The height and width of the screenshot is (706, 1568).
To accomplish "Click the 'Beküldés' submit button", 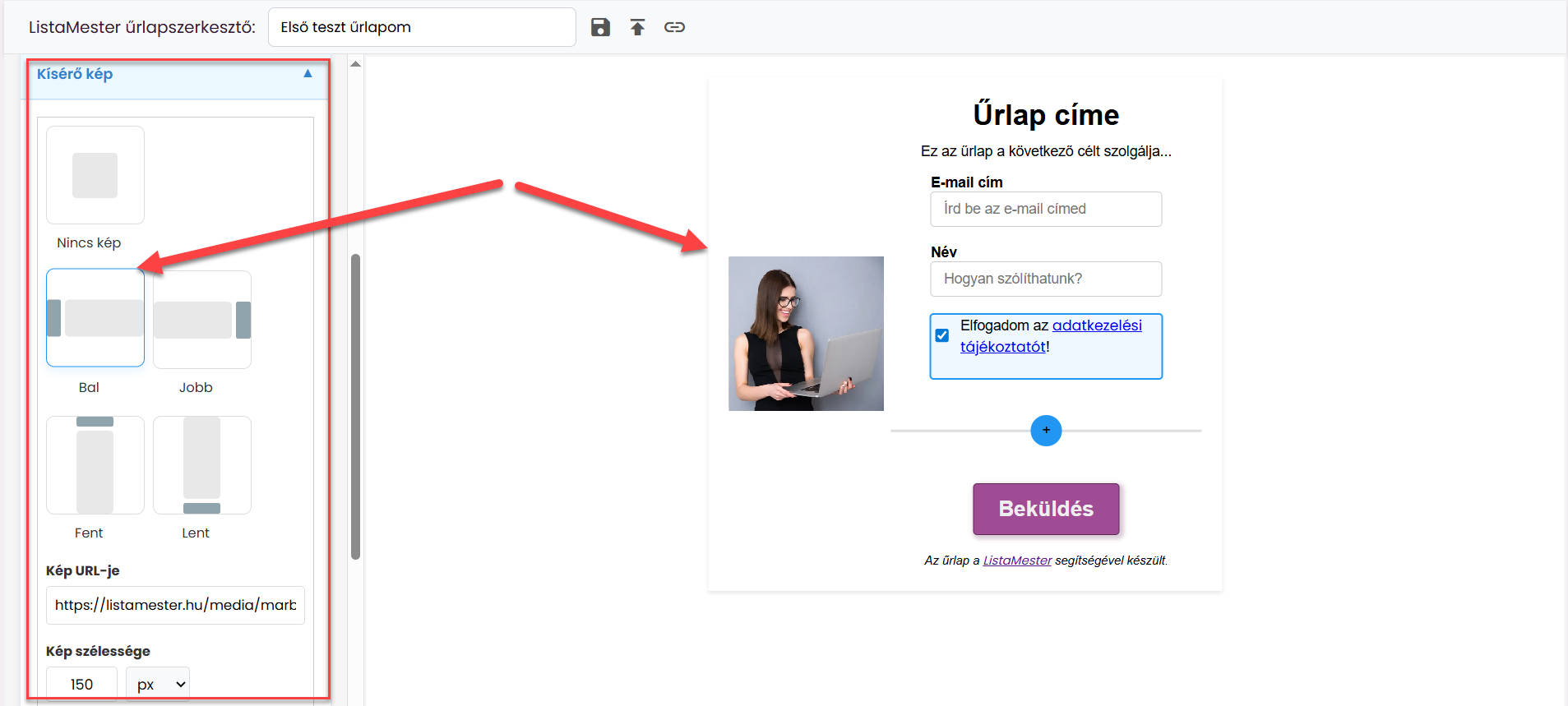I will (1046, 509).
